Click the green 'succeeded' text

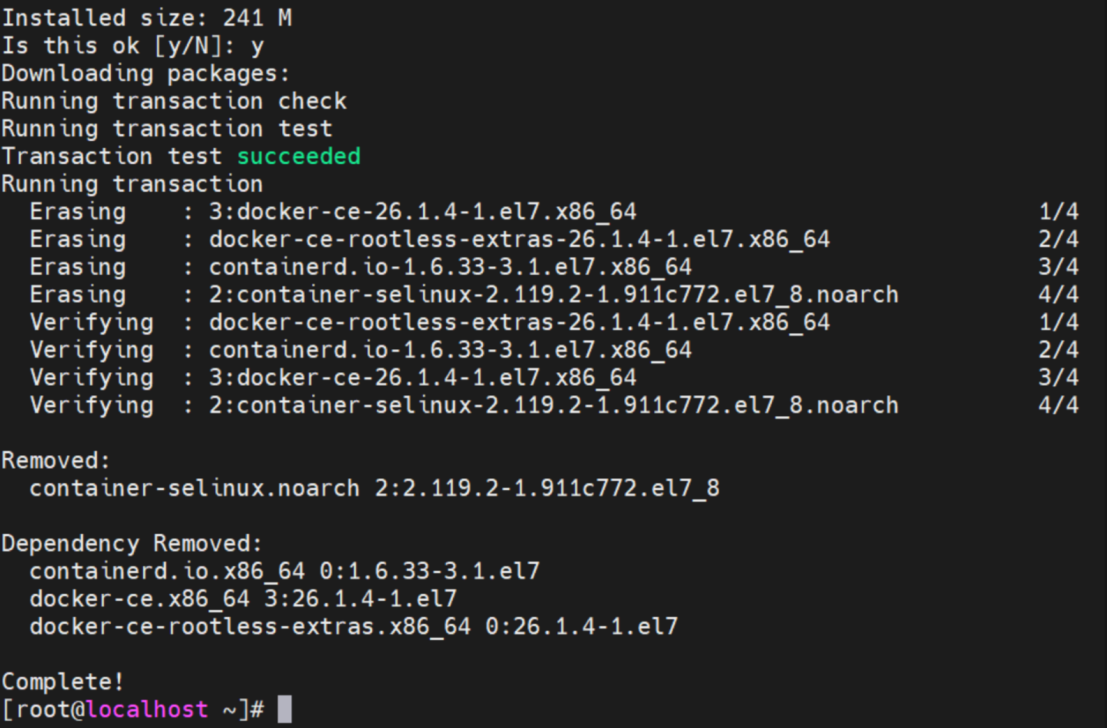(x=299, y=155)
